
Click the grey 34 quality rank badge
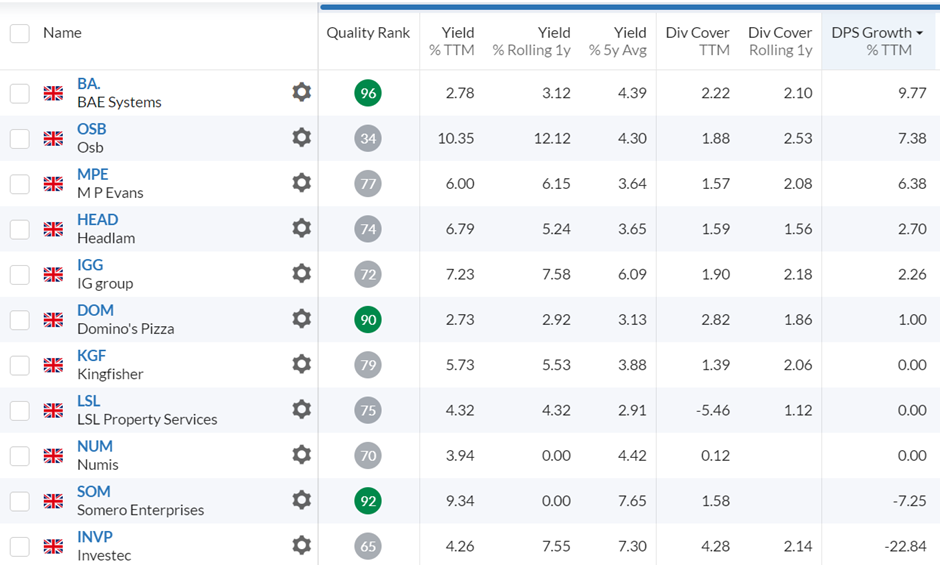point(368,139)
